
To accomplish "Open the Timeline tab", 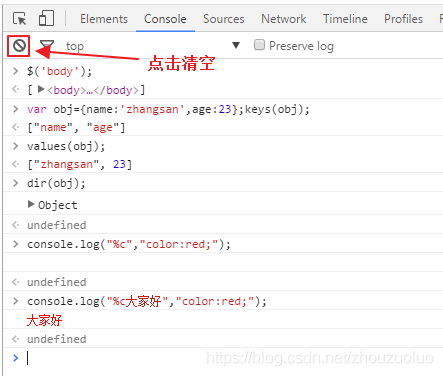I will pyautogui.click(x=345, y=19).
